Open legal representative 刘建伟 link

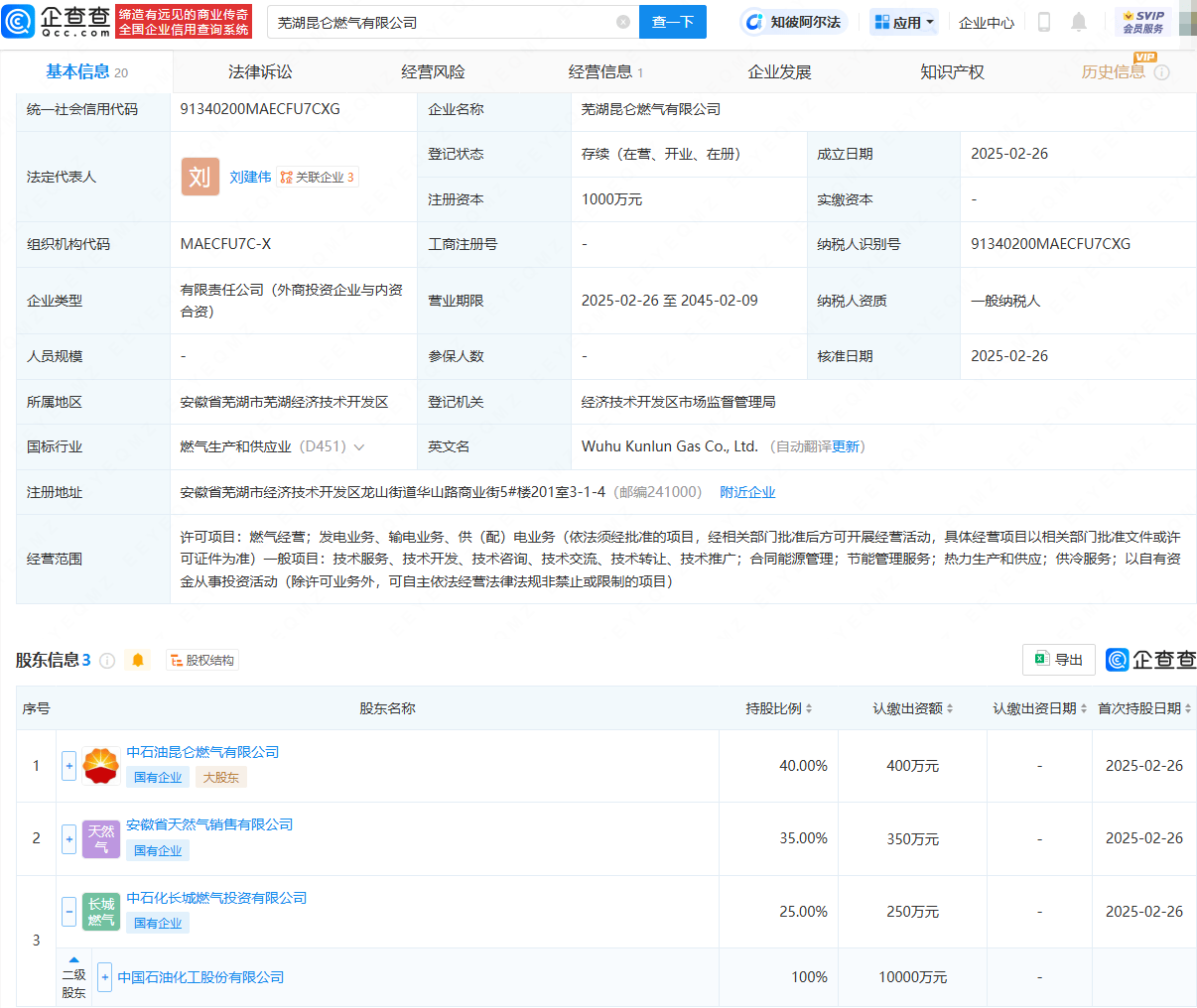(250, 178)
